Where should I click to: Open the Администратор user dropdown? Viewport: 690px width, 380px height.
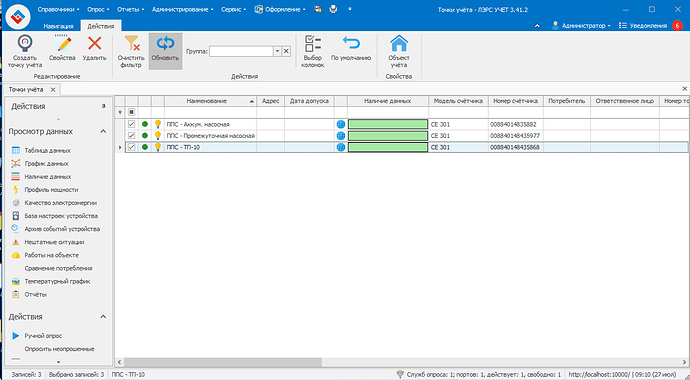581,26
